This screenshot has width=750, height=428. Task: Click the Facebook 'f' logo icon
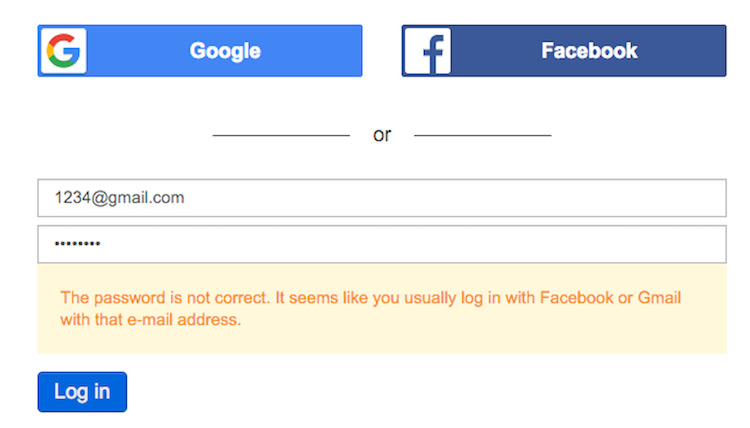tap(428, 51)
